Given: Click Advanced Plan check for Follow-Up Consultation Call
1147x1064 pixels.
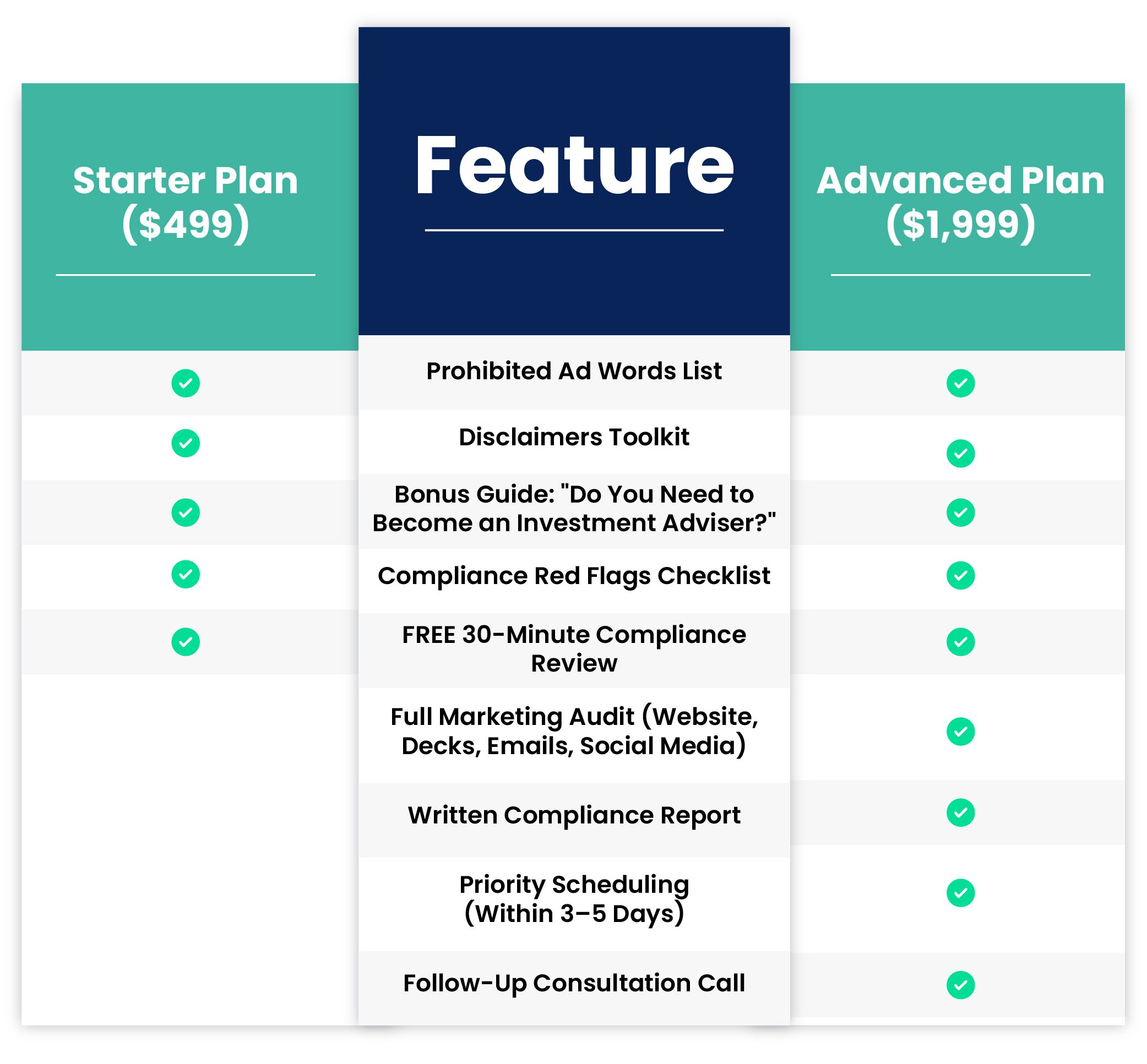Looking at the screenshot, I should tap(960, 985).
